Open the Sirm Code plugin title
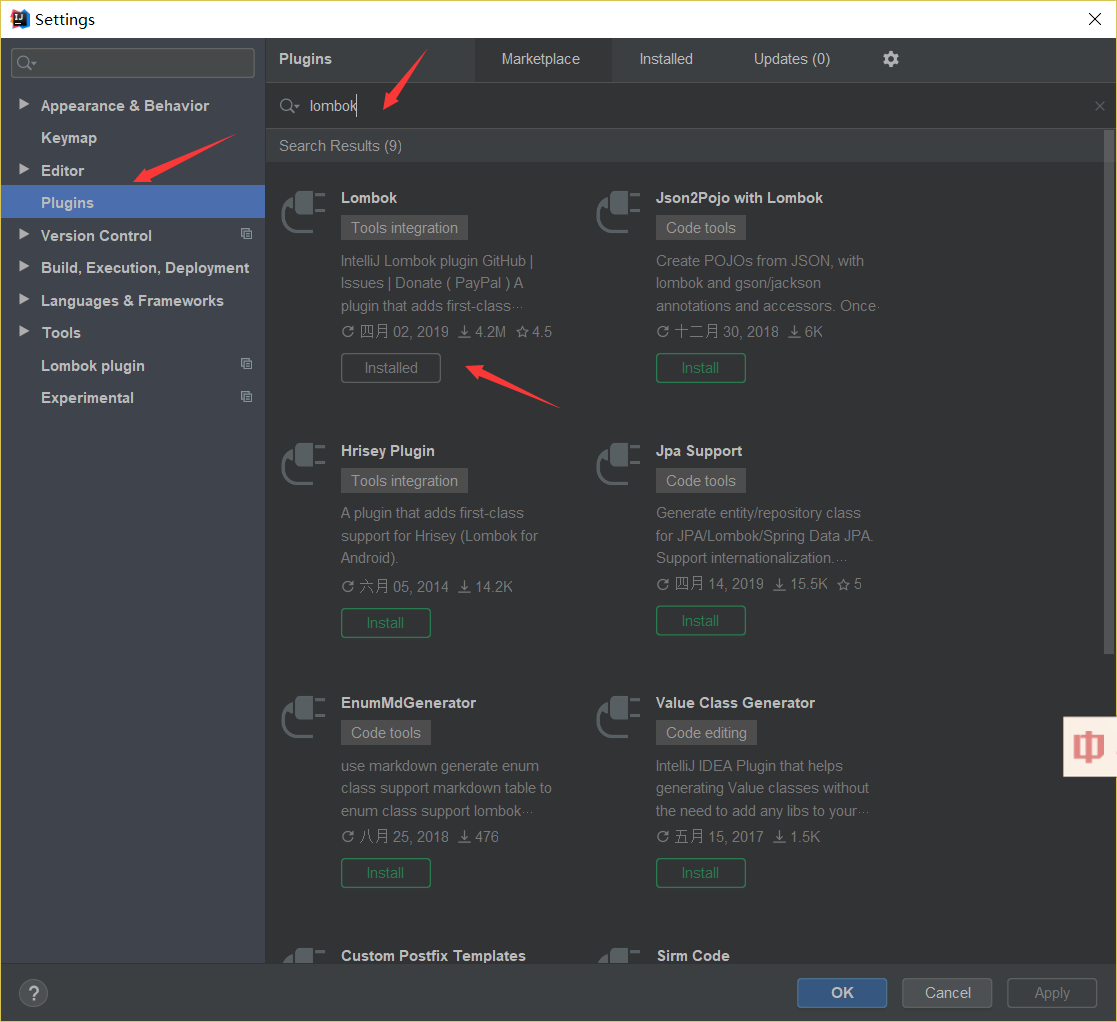 click(x=693, y=956)
